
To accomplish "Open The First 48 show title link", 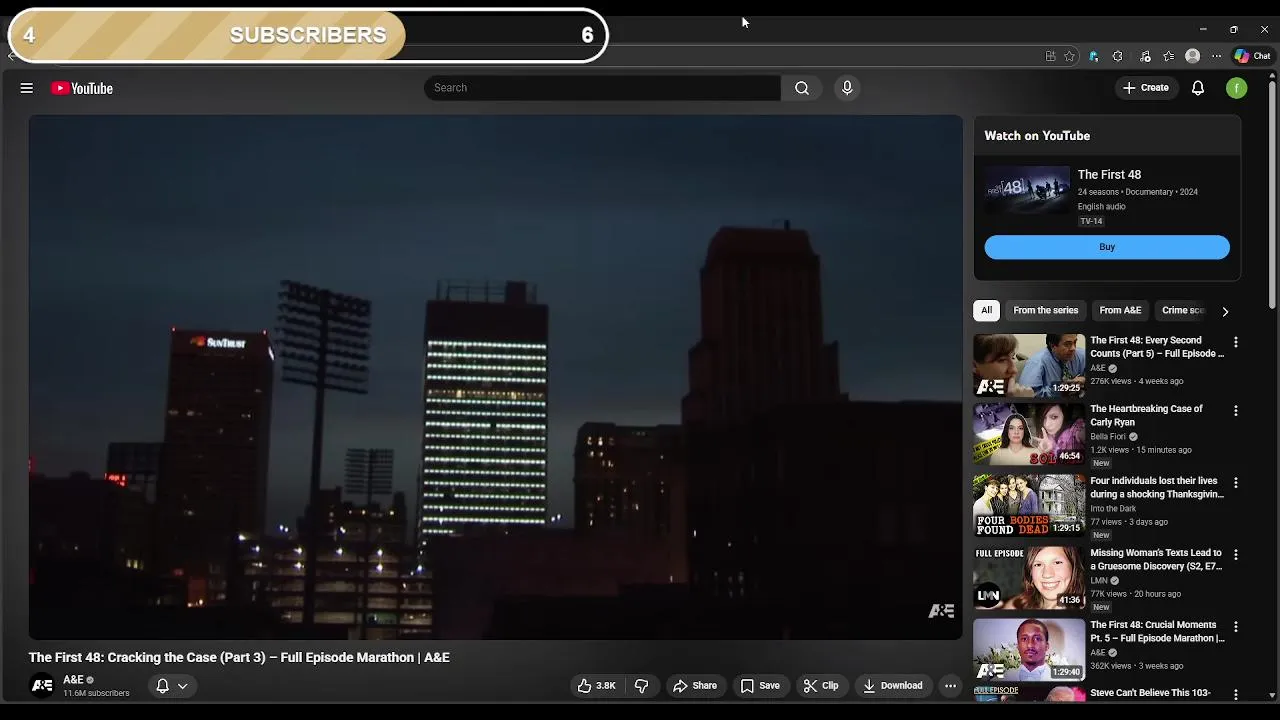I will [x=1109, y=175].
